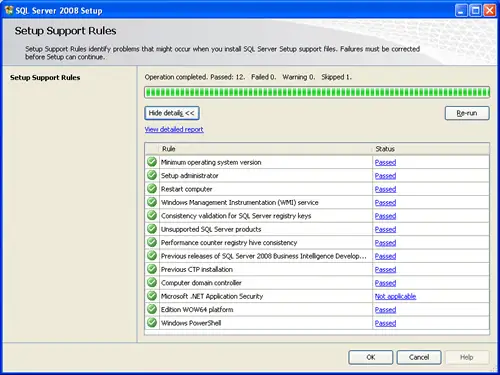Re-run the setup support rules
500x375 pixels.
[467, 113]
